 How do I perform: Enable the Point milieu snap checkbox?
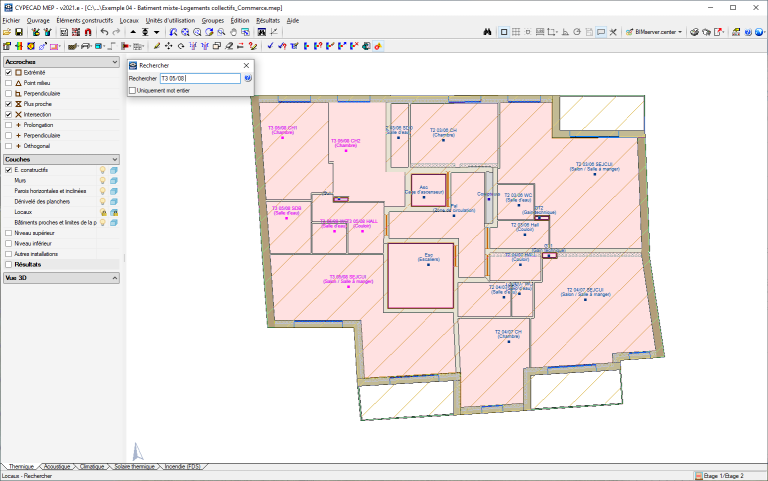[8, 83]
